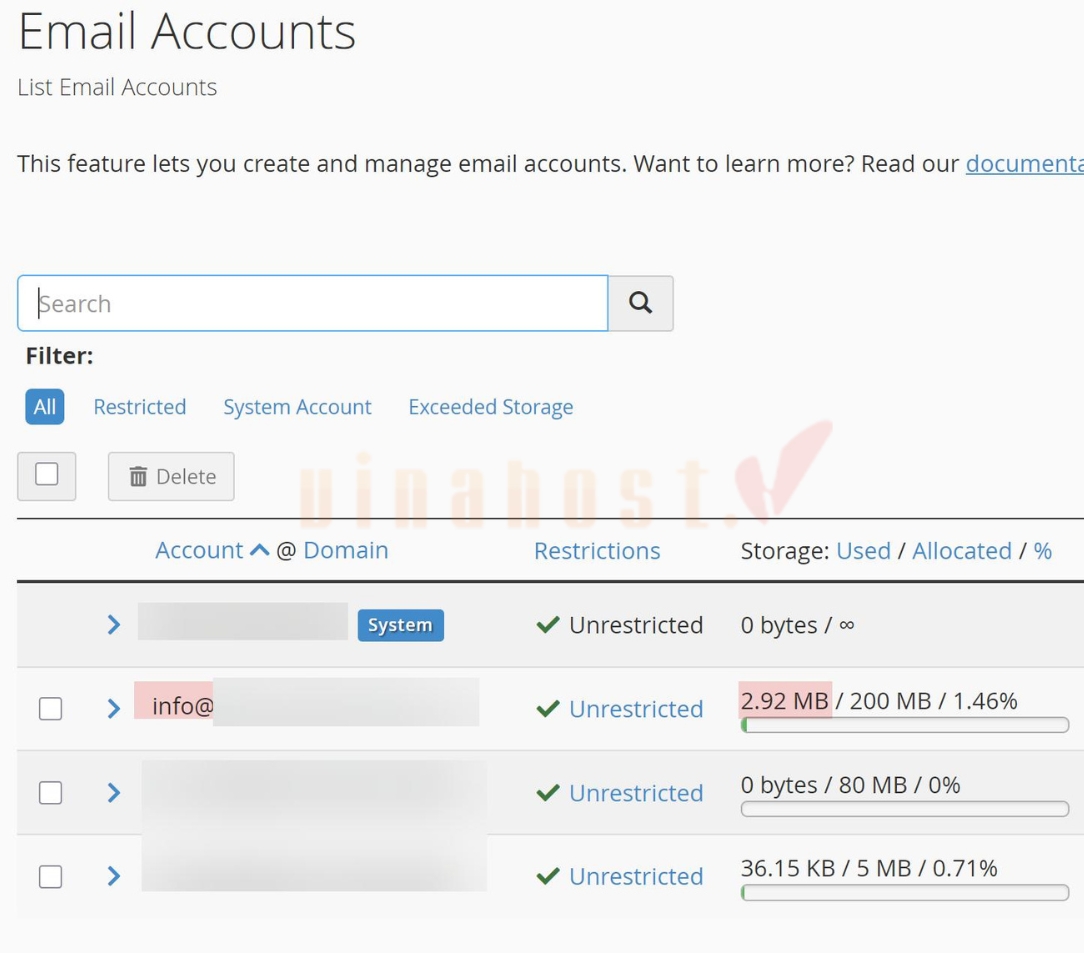The image size is (1084, 953).
Task: Click the System badge
Action: tap(400, 625)
